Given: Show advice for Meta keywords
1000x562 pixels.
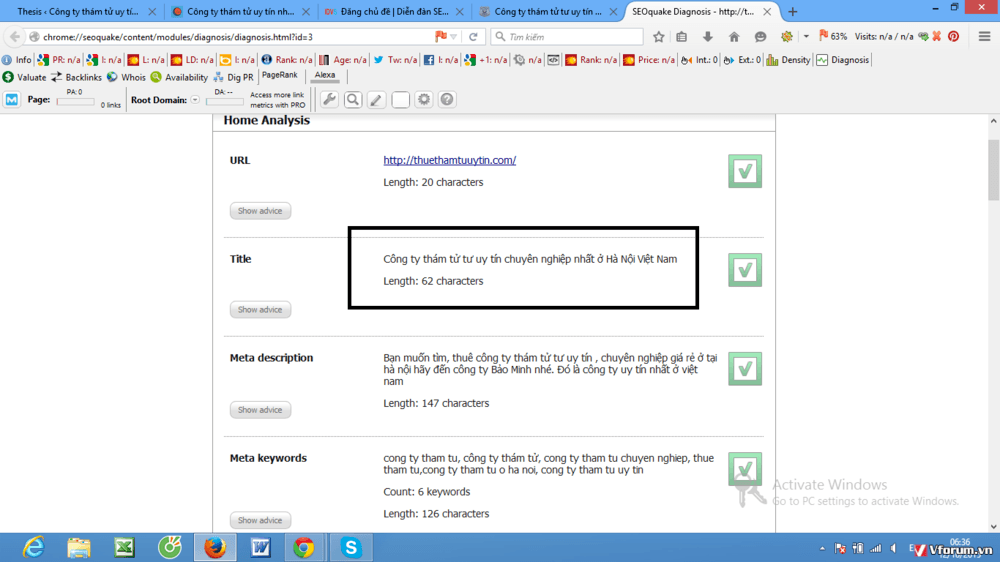Looking at the screenshot, I should (x=260, y=520).
